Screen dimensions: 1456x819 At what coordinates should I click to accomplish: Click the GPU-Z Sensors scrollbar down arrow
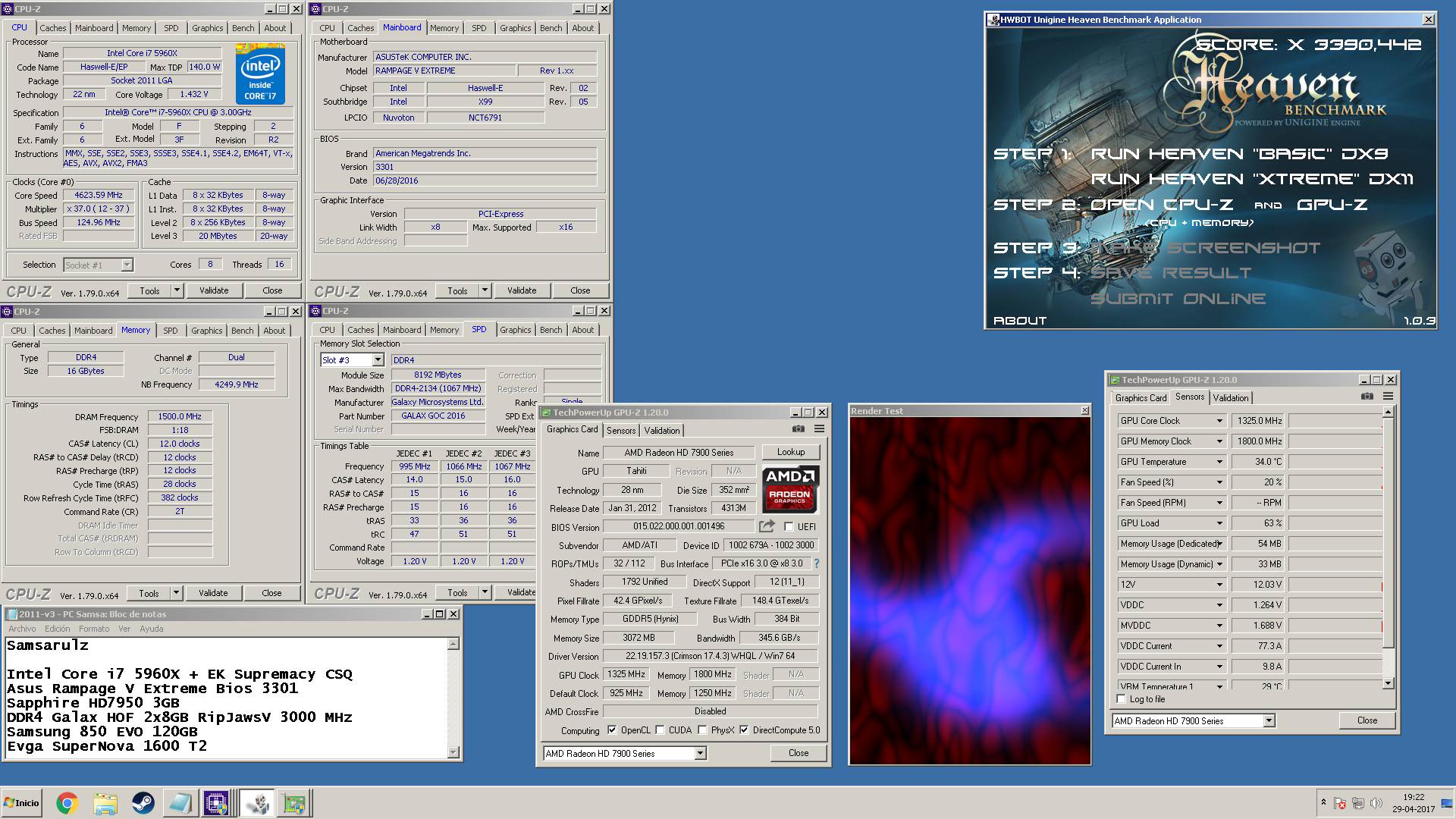pos(1388,683)
